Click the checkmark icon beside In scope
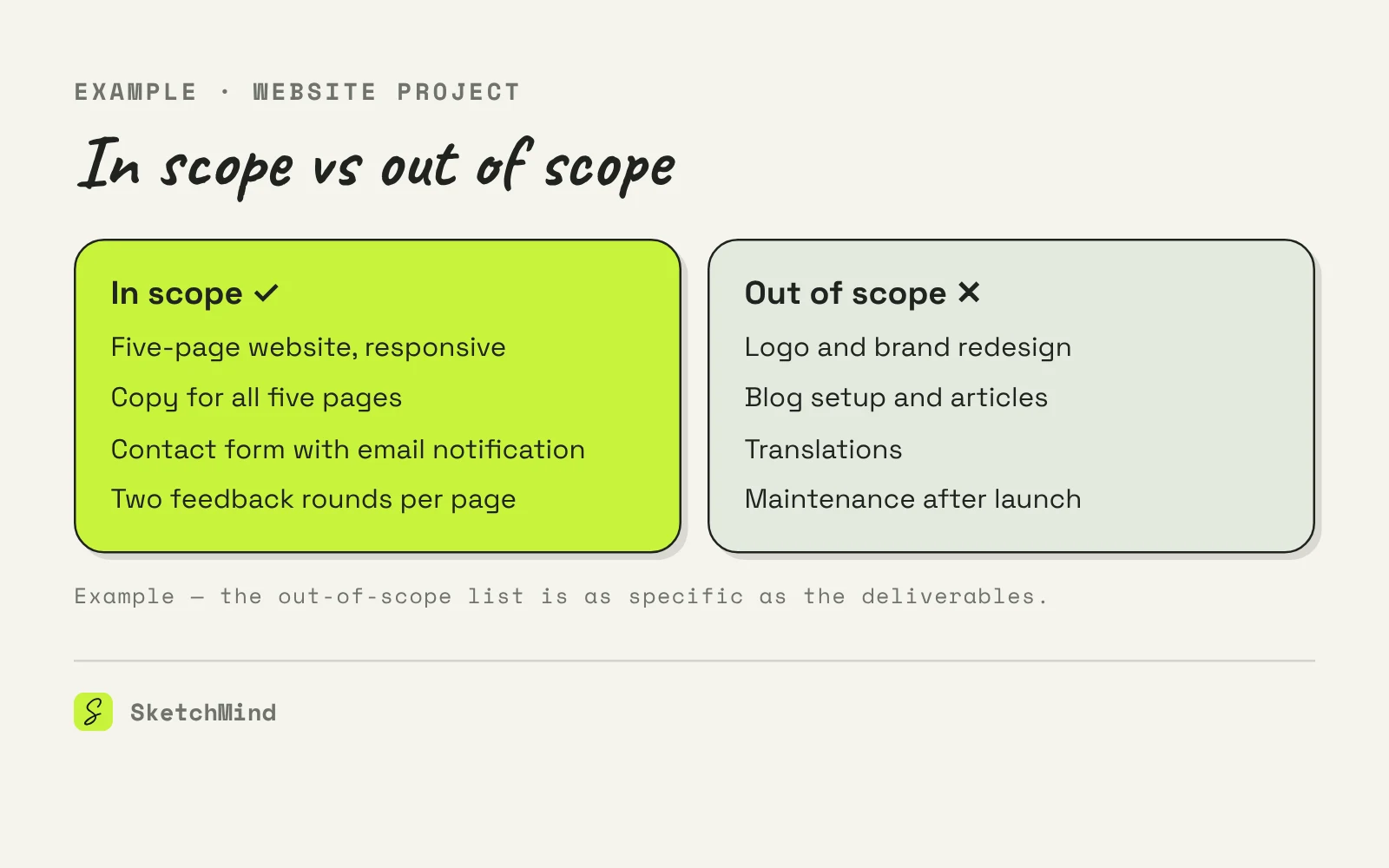The image size is (1389, 868). click(x=267, y=293)
